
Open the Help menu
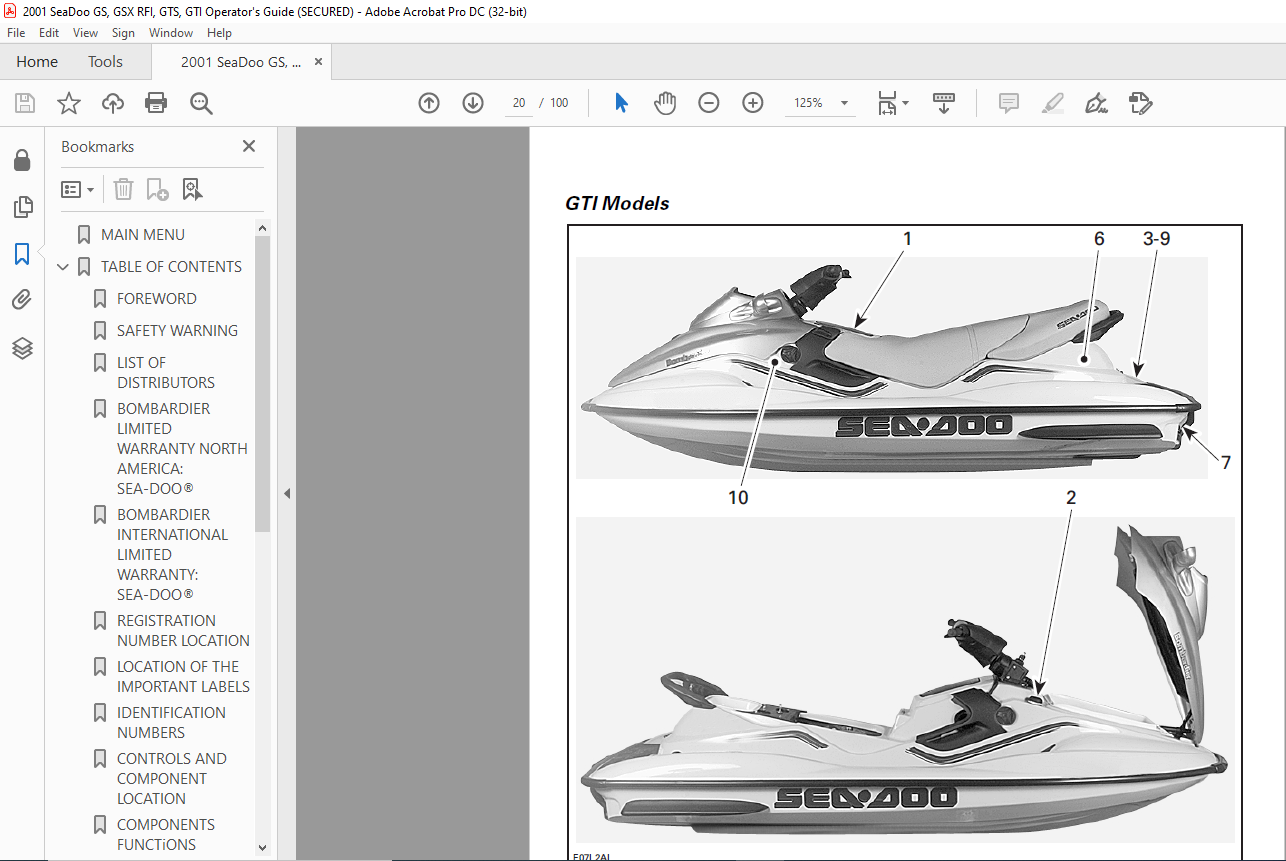click(x=219, y=33)
